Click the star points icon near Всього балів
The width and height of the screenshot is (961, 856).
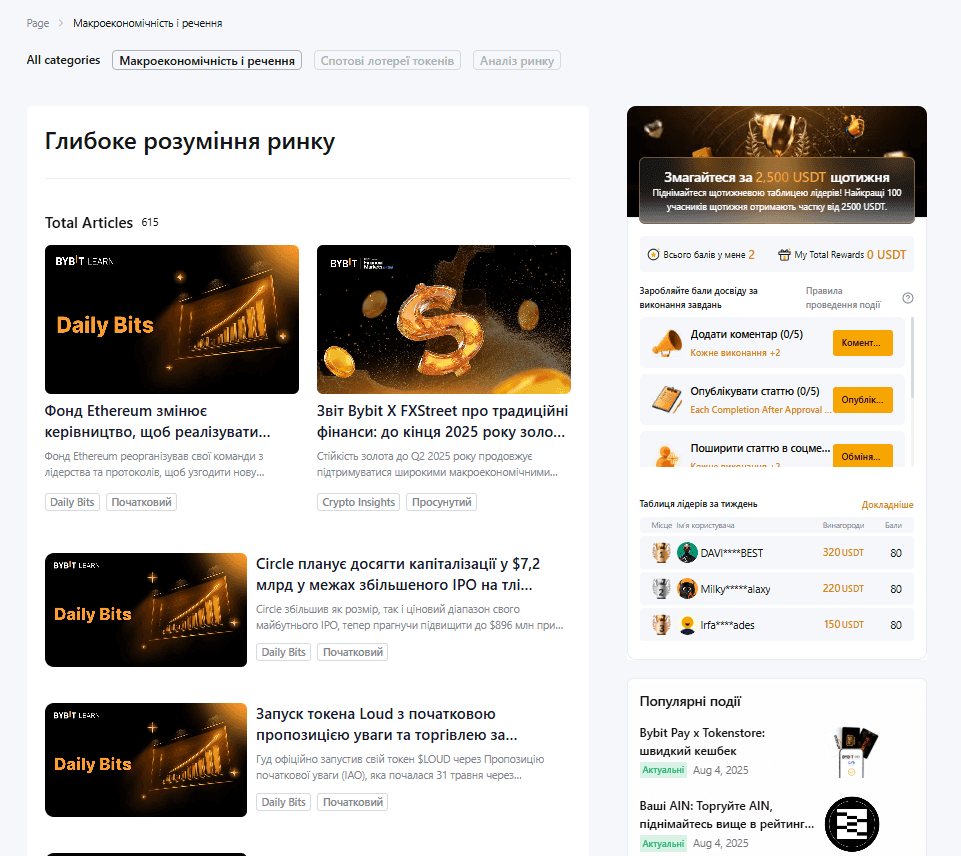point(653,254)
